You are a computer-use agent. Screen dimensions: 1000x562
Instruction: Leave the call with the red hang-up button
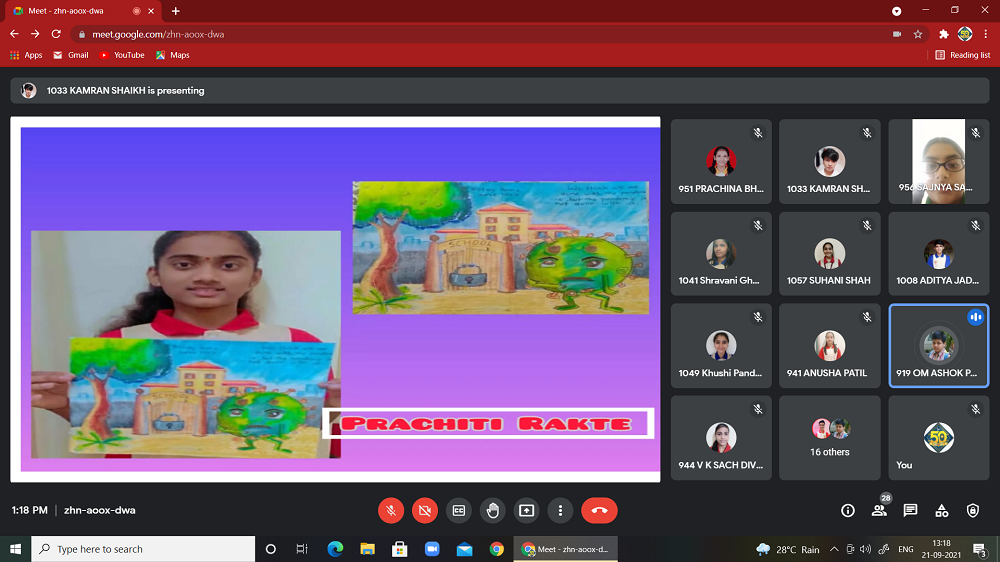tap(599, 510)
